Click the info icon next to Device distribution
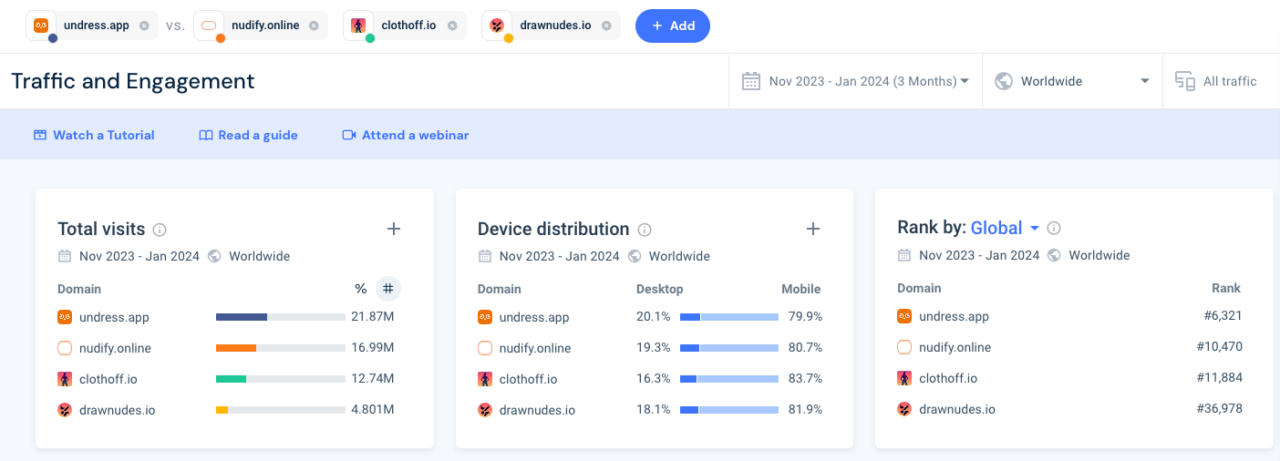1280x461 pixels. tap(645, 229)
